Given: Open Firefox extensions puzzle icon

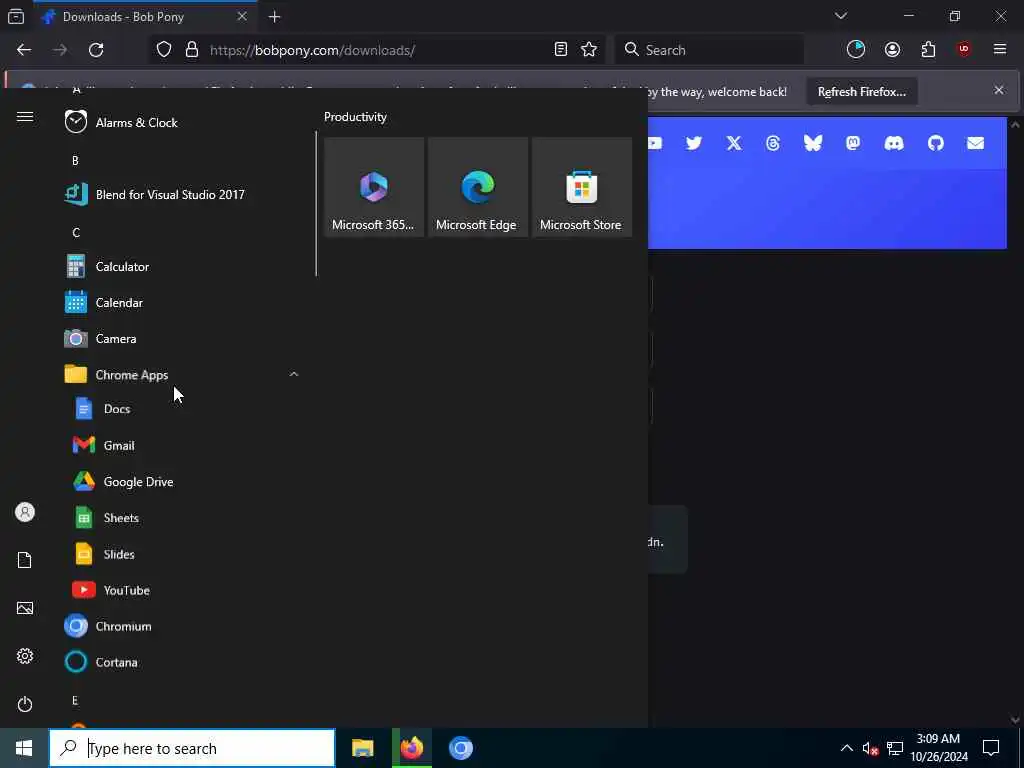Looking at the screenshot, I should click(x=928, y=50).
